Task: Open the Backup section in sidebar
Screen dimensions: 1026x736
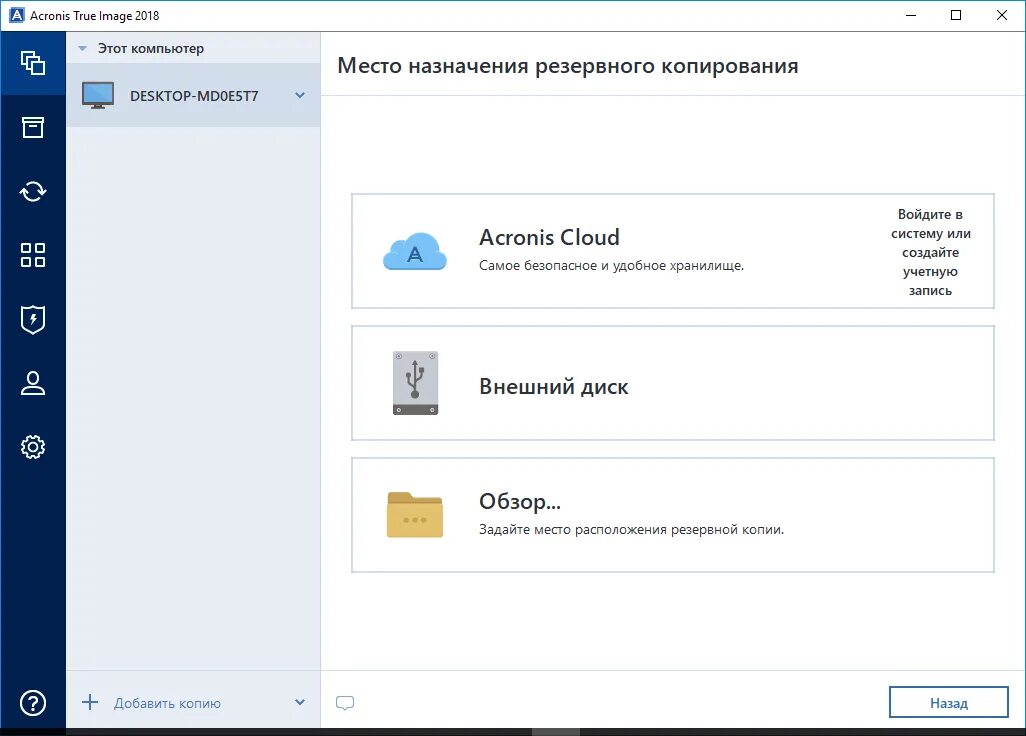Action: (x=33, y=63)
